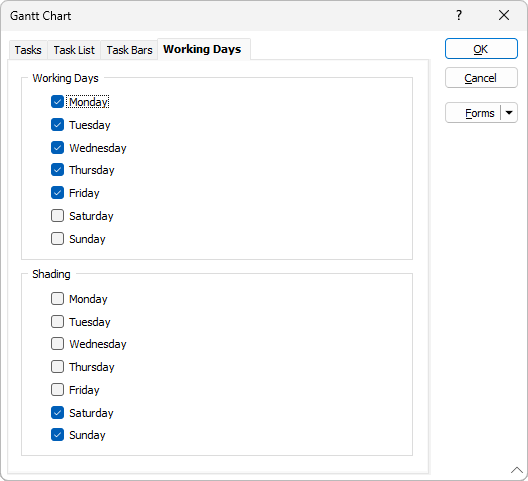Enable Saturday as a working day
The height and width of the screenshot is (481, 528).
pyautogui.click(x=58, y=216)
